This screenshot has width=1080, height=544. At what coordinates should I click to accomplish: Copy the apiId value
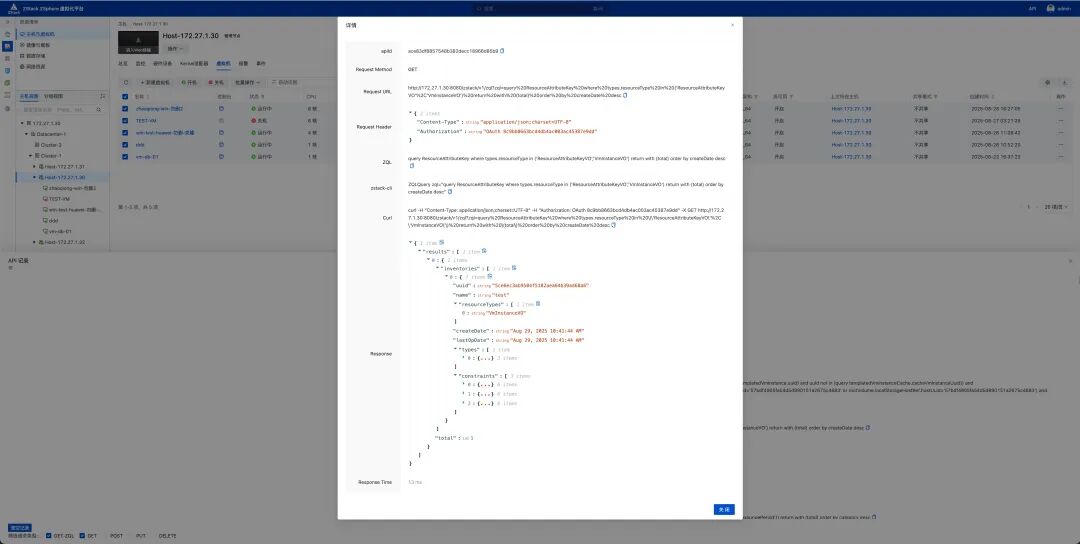point(502,50)
